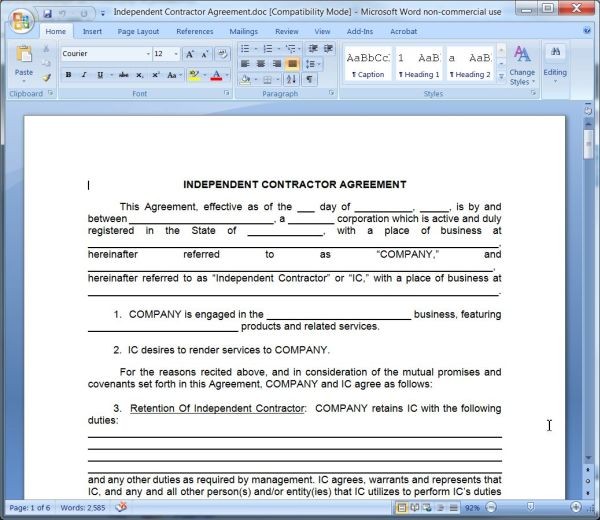The image size is (600, 520).
Task: Switch to Insert tab
Action: tap(92, 31)
